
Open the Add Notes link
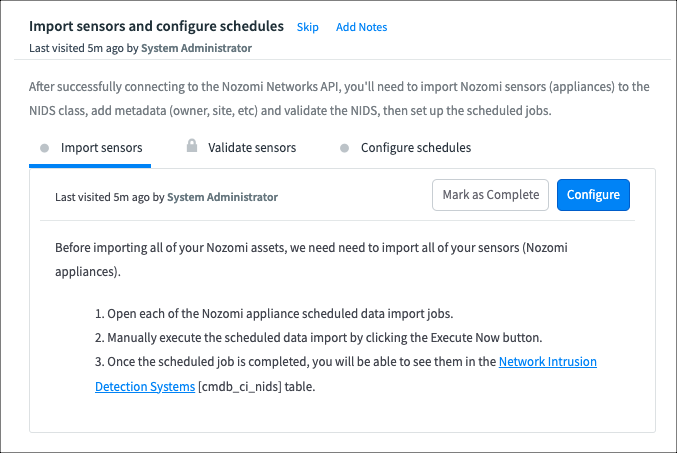[361, 27]
